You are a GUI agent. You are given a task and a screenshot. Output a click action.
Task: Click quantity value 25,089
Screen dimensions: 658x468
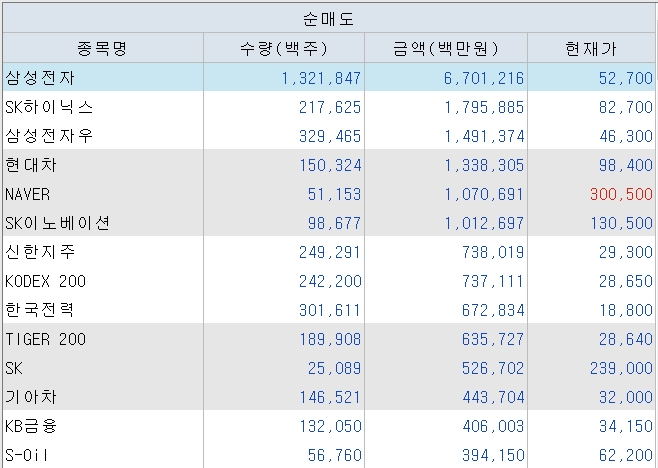tap(334, 369)
